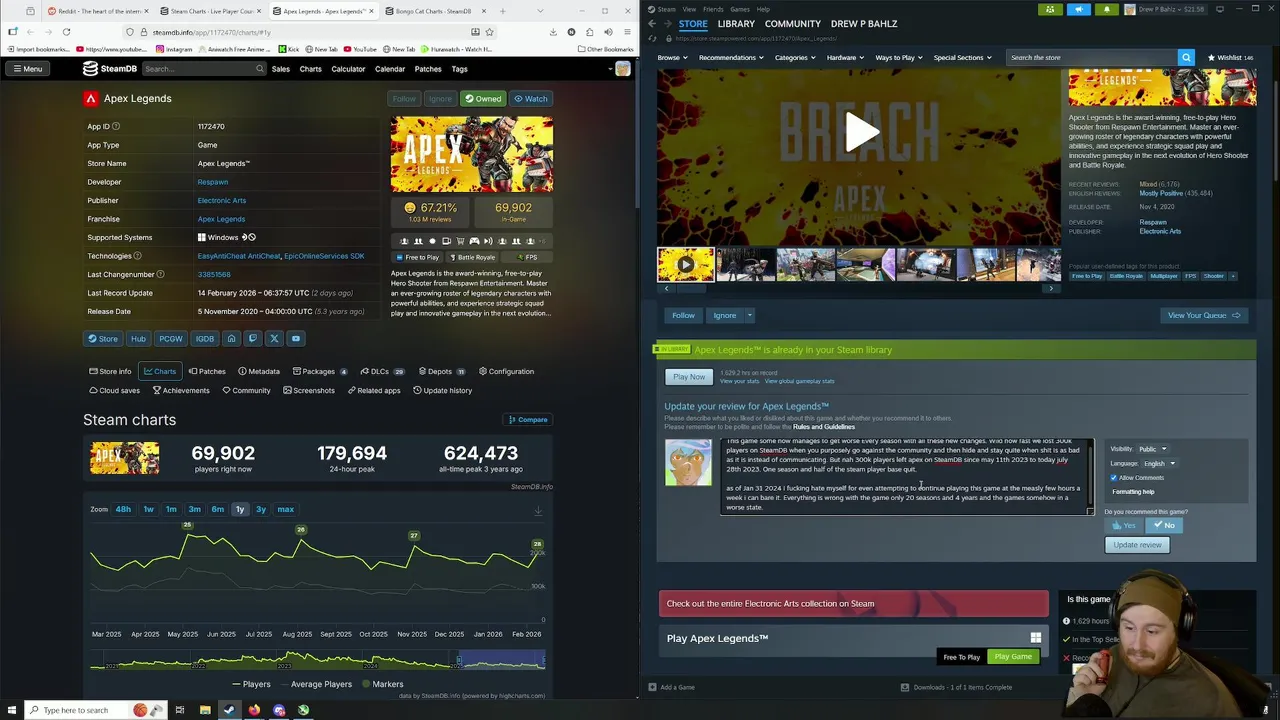This screenshot has height=720, width=1280.
Task: Click the Steam store search field
Action: (x=1092, y=57)
